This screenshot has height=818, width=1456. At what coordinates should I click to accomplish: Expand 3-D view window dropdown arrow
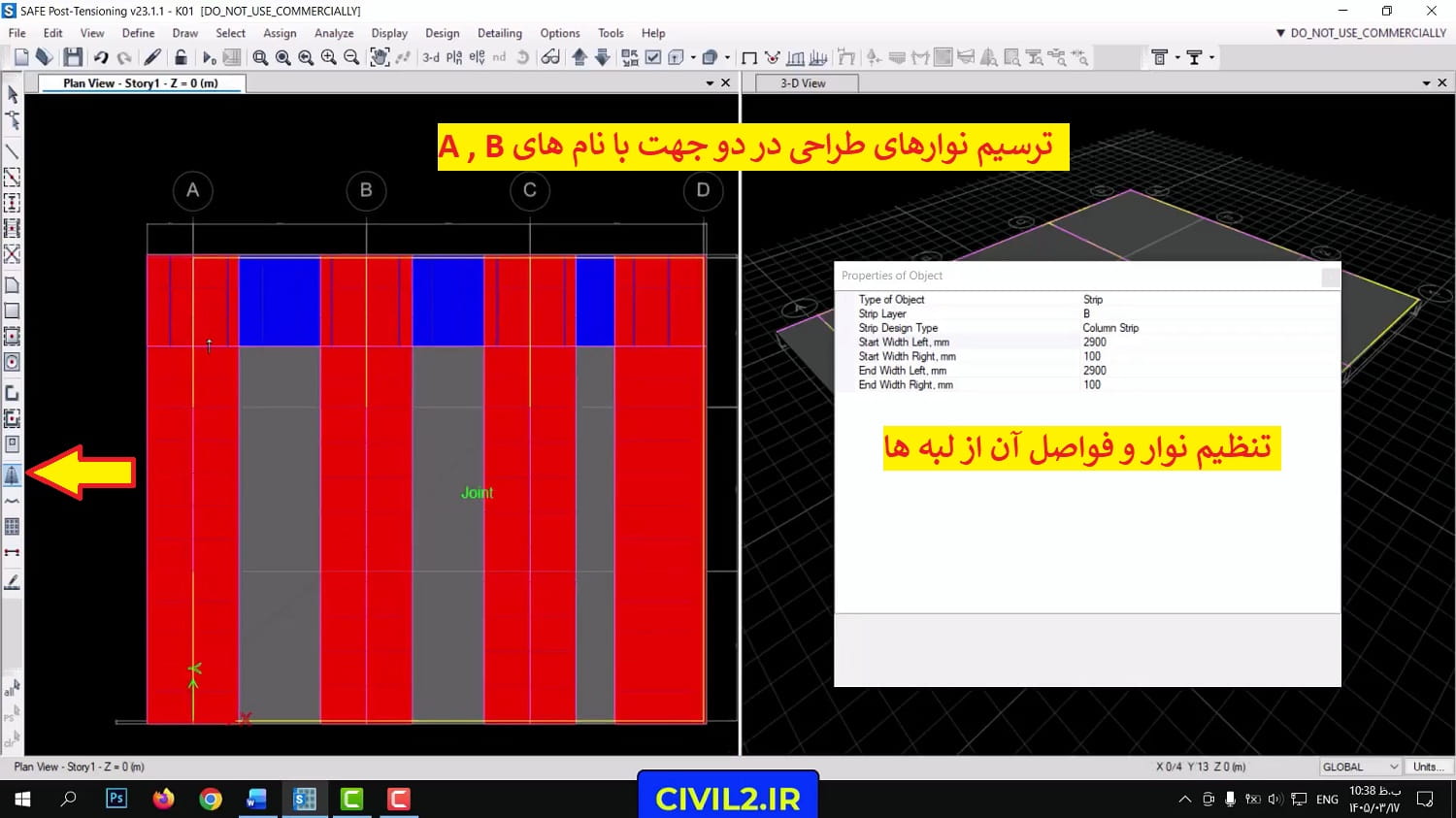click(1426, 83)
